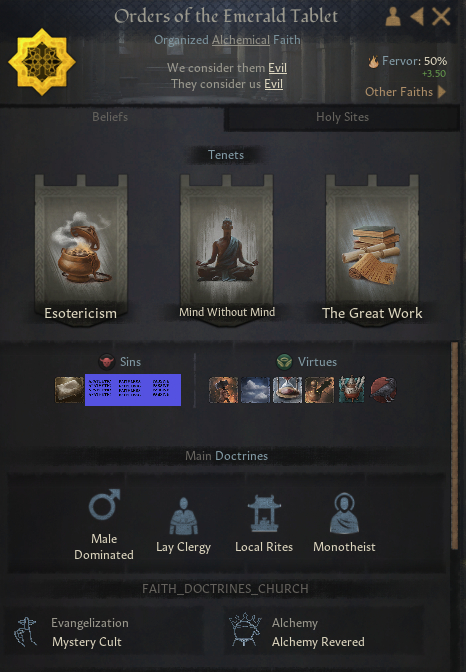The width and height of the screenshot is (466, 672).
Task: Select the Esotericism tenet banner
Action: pyautogui.click(x=81, y=249)
